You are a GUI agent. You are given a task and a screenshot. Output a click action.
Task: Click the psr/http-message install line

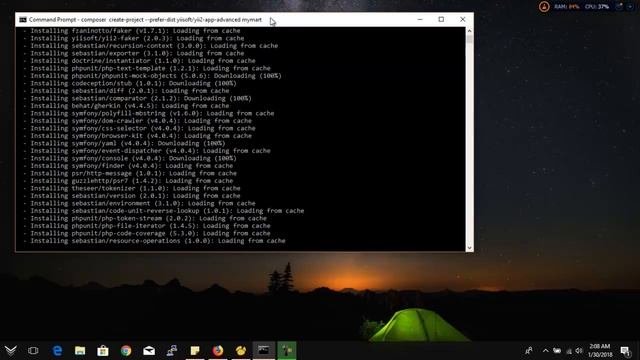130,173
